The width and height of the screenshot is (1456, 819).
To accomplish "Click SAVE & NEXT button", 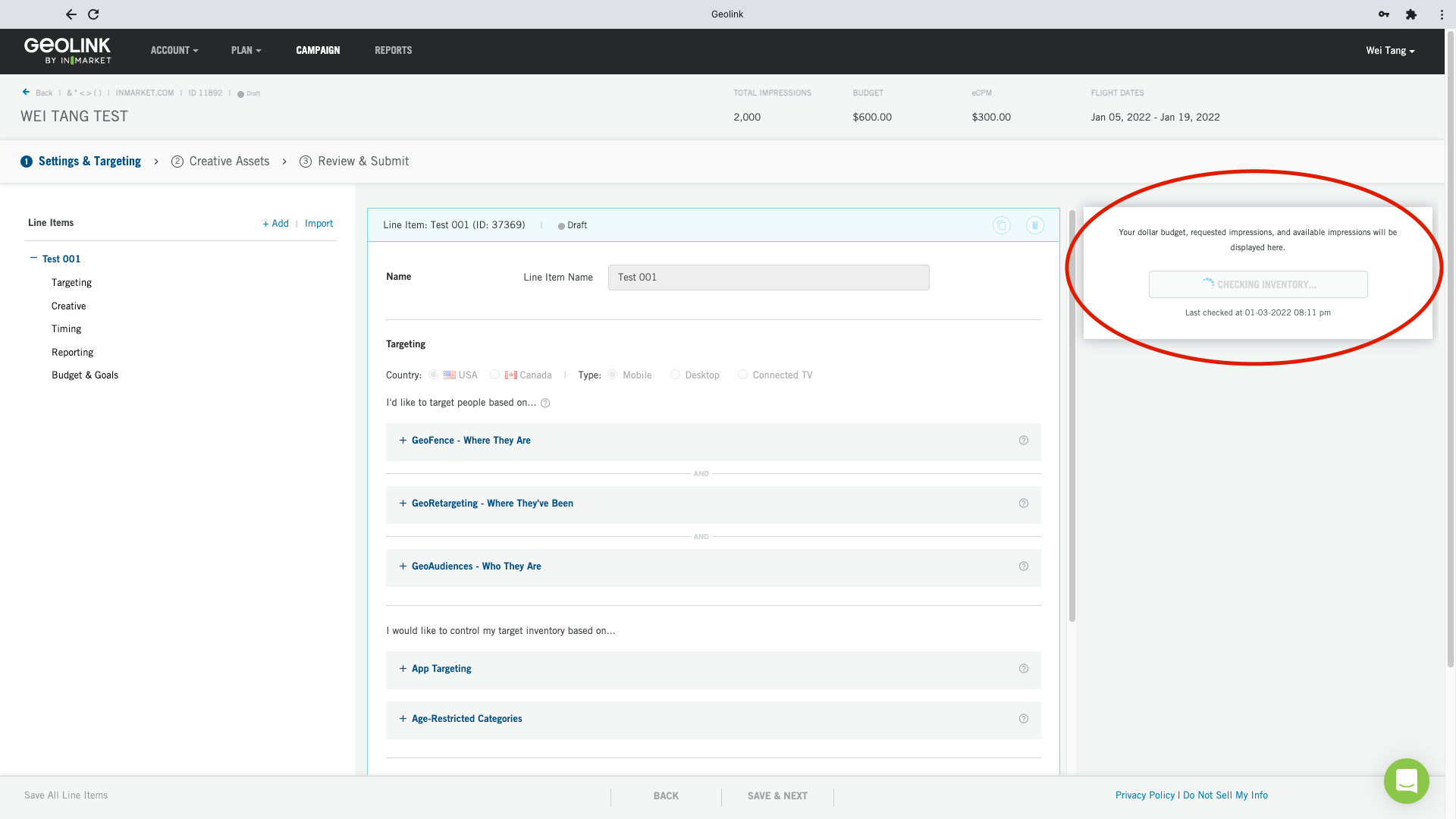I will [x=777, y=796].
